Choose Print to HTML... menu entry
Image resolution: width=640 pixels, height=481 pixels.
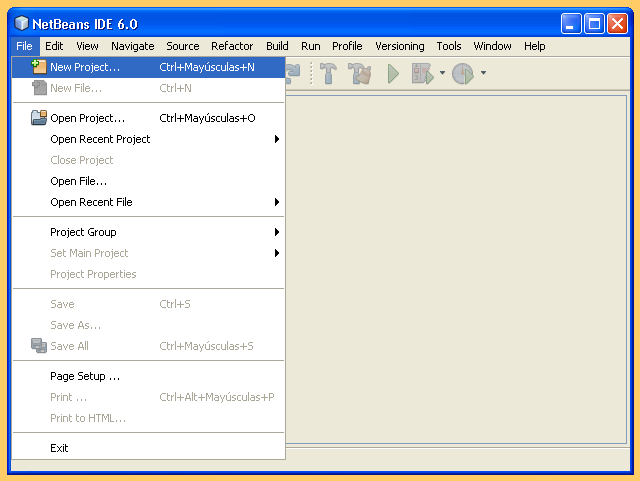pos(148,418)
